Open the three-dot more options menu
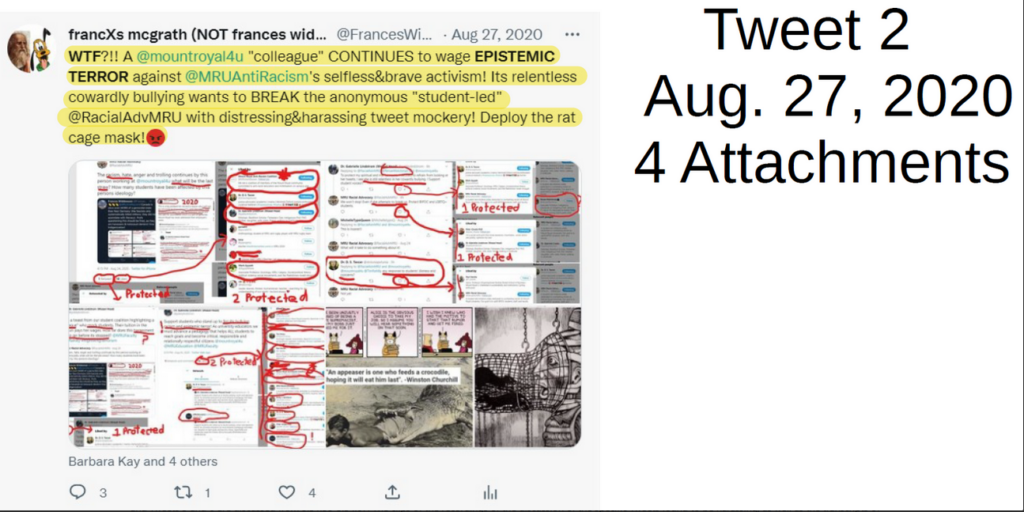The height and width of the screenshot is (512, 1024). point(572,34)
